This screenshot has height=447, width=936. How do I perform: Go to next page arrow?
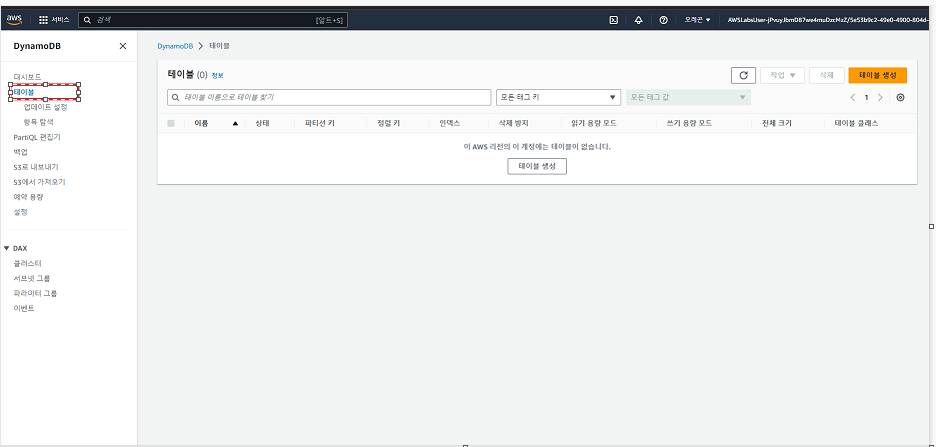(880, 97)
